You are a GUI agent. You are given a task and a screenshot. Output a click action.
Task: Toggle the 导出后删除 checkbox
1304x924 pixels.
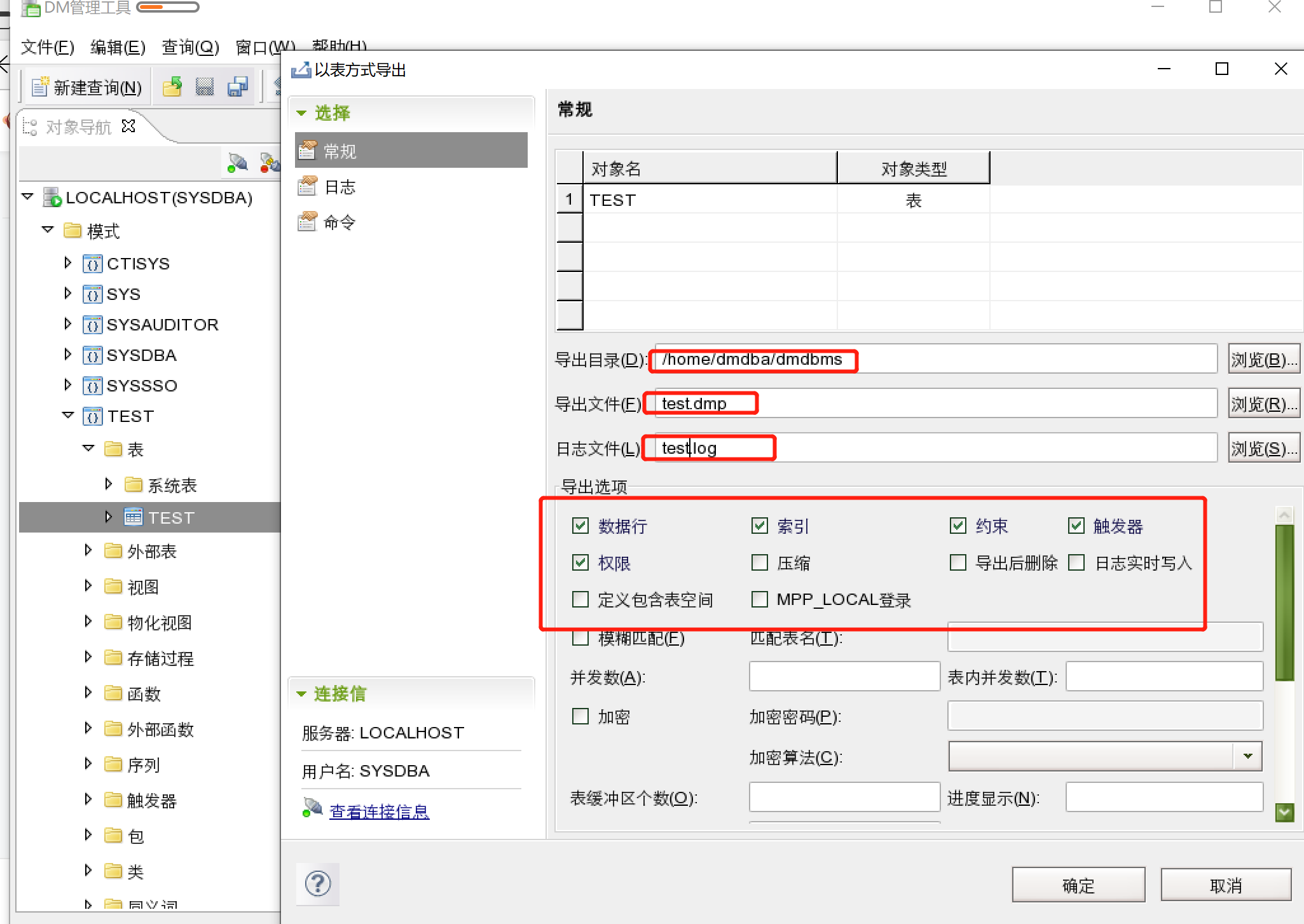coord(958,562)
